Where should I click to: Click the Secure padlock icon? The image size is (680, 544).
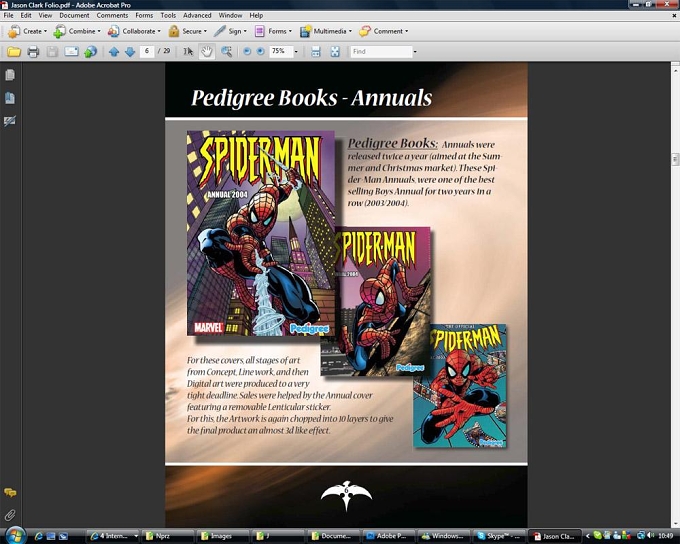[x=173, y=31]
